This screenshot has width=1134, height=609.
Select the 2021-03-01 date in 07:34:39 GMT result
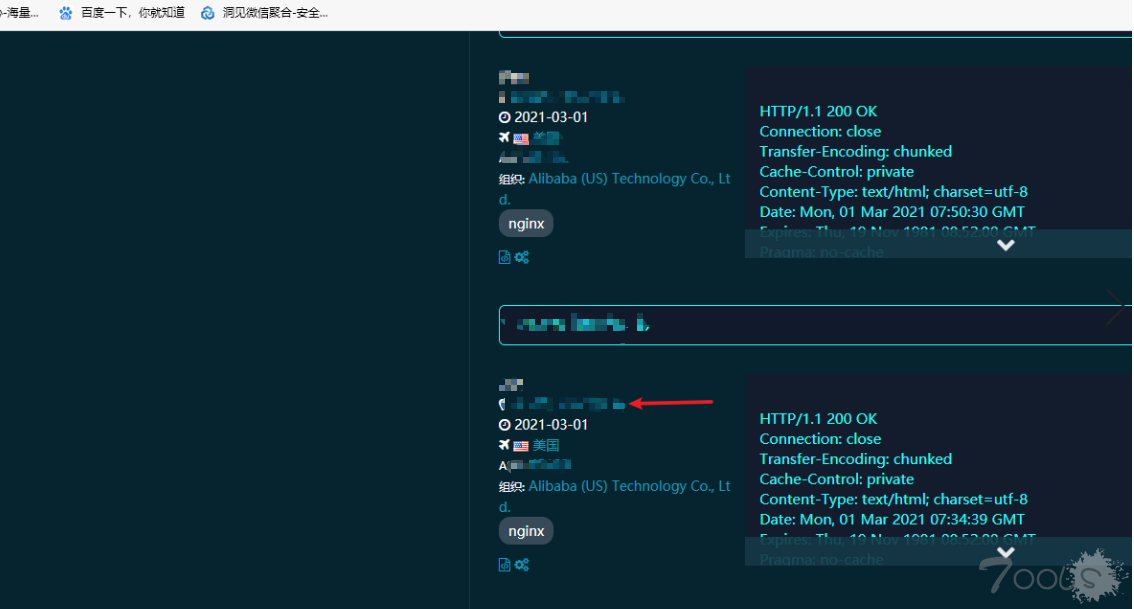click(551, 425)
